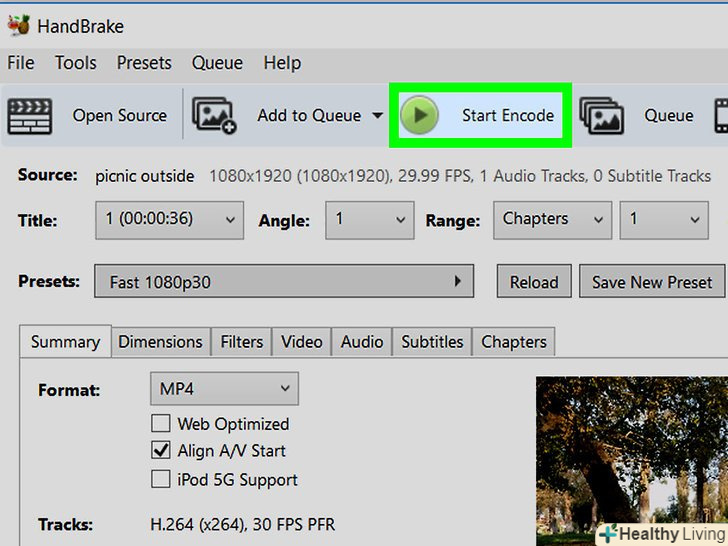Switch to the Dimensions tab
Screen dimensions: 728x546
(x=161, y=342)
